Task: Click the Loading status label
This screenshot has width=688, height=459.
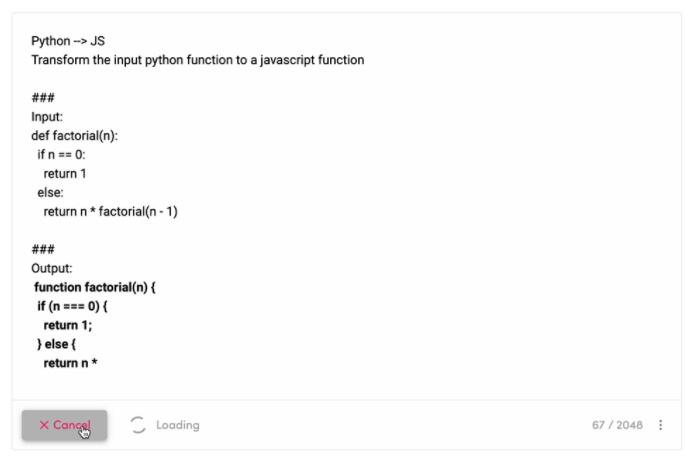Action: (178, 425)
